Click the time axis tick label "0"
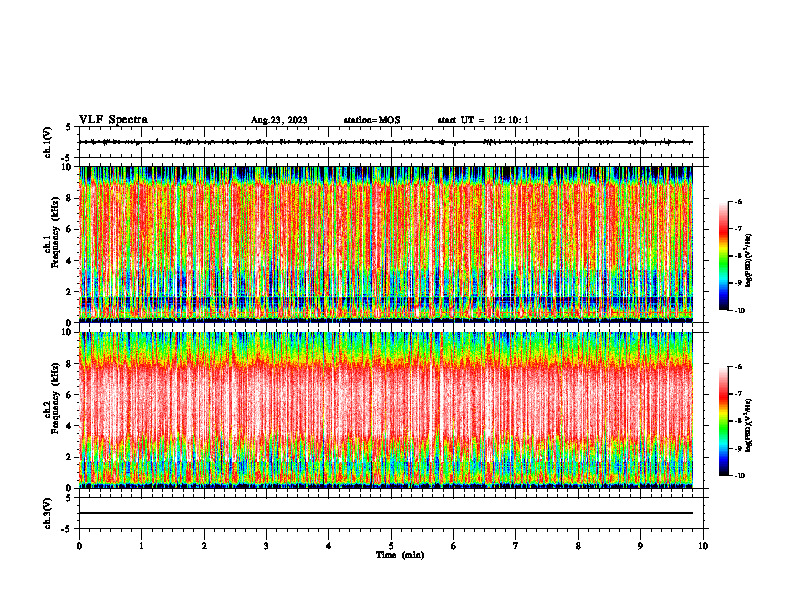 tap(79, 546)
